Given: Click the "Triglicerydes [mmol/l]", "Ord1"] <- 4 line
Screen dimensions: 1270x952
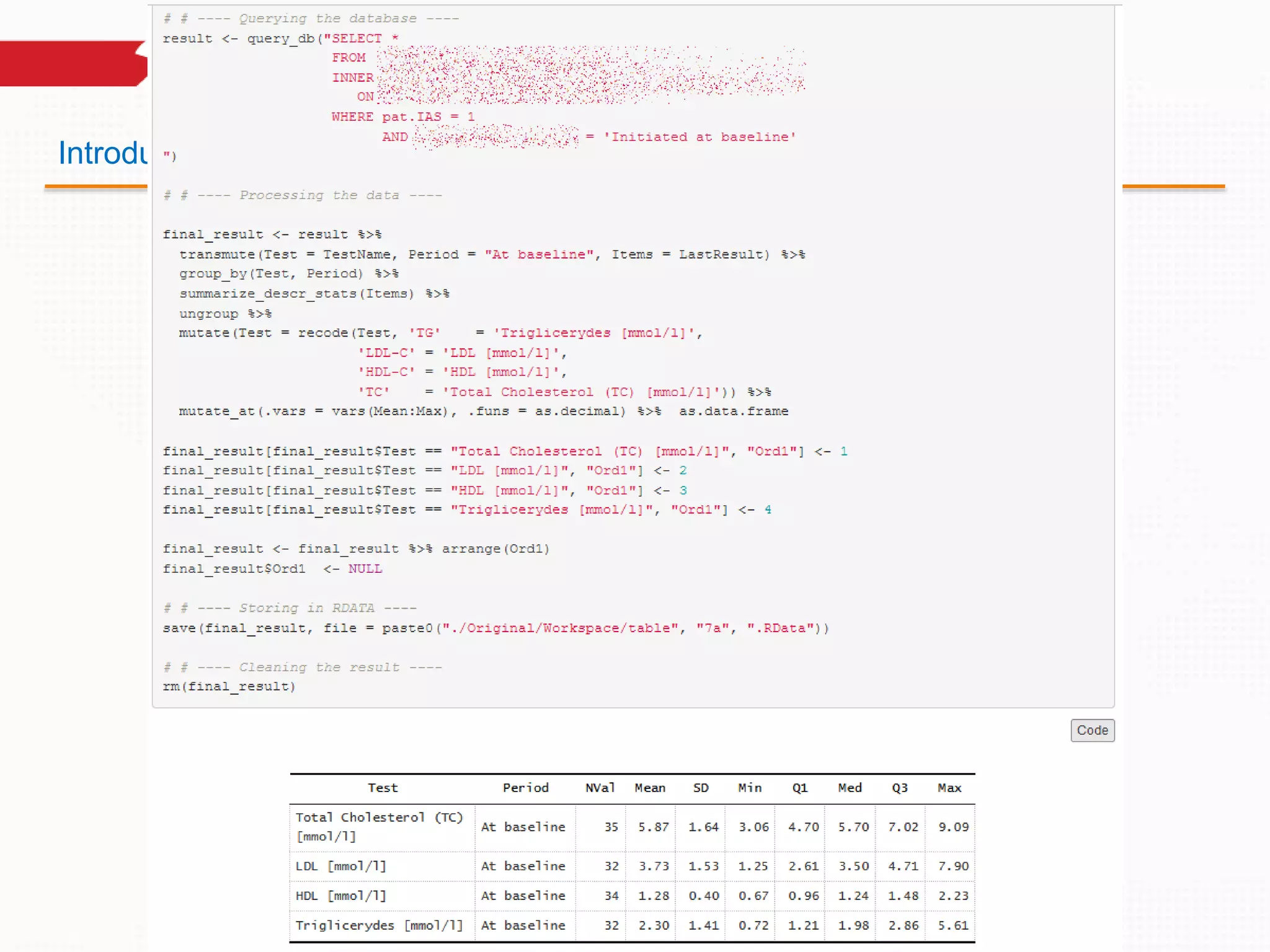Looking at the screenshot, I should coord(468,509).
